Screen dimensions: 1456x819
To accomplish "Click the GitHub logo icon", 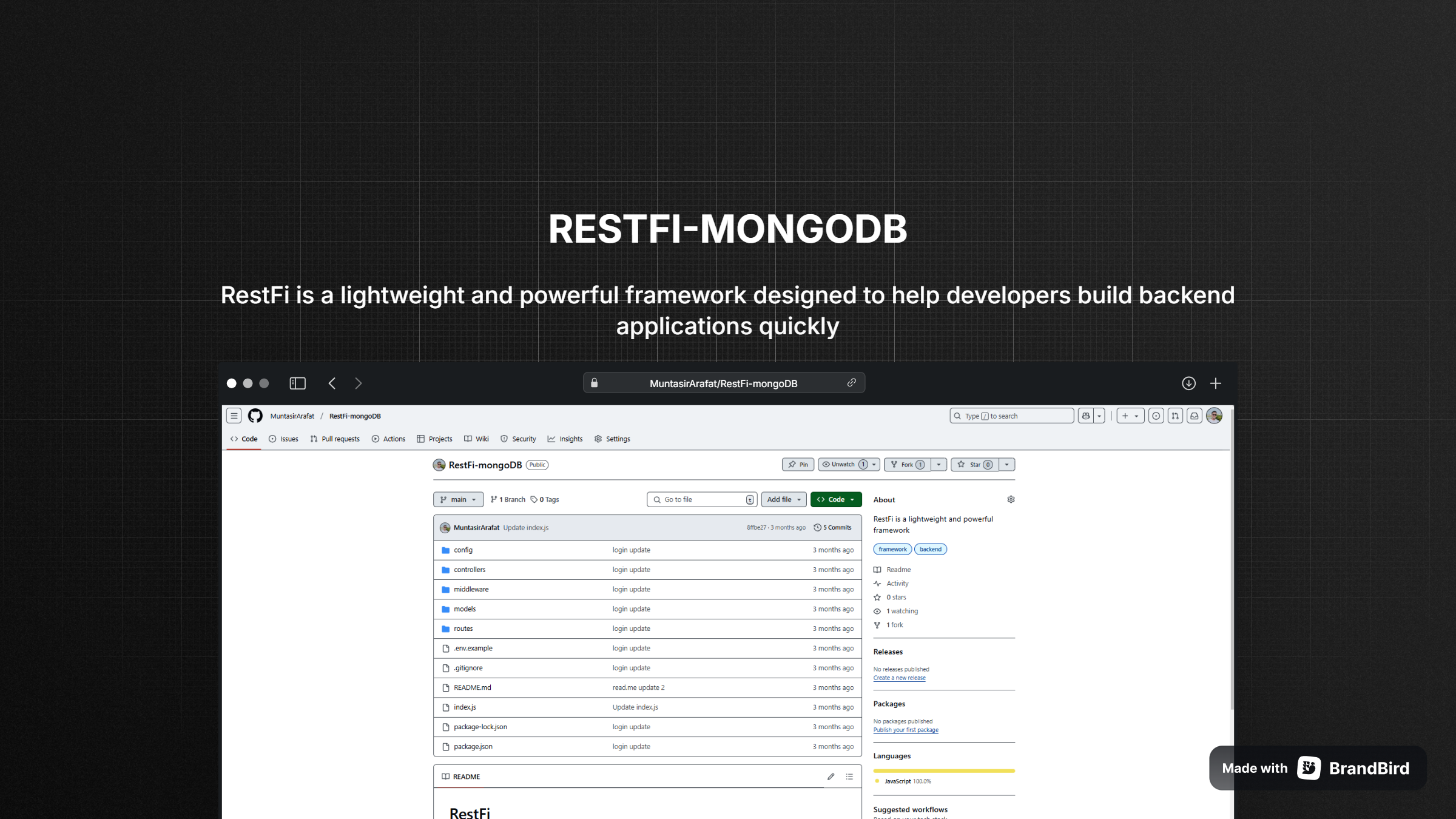I will click(255, 416).
